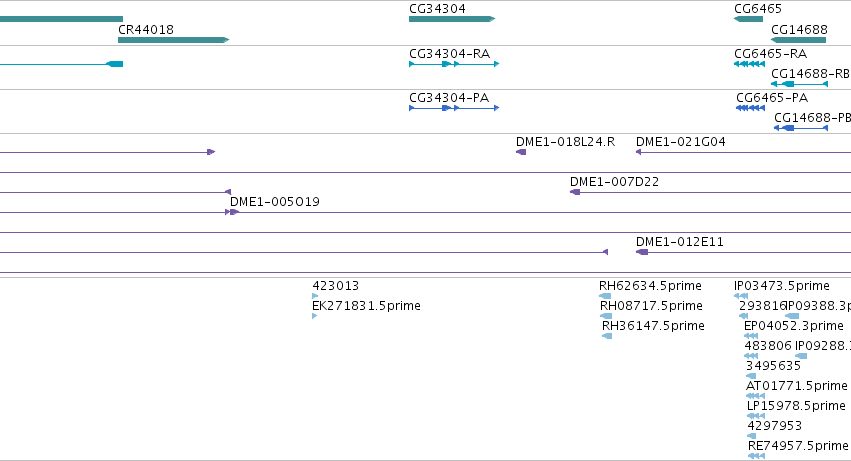Click the CR44018 gene feature bar

[174, 40]
